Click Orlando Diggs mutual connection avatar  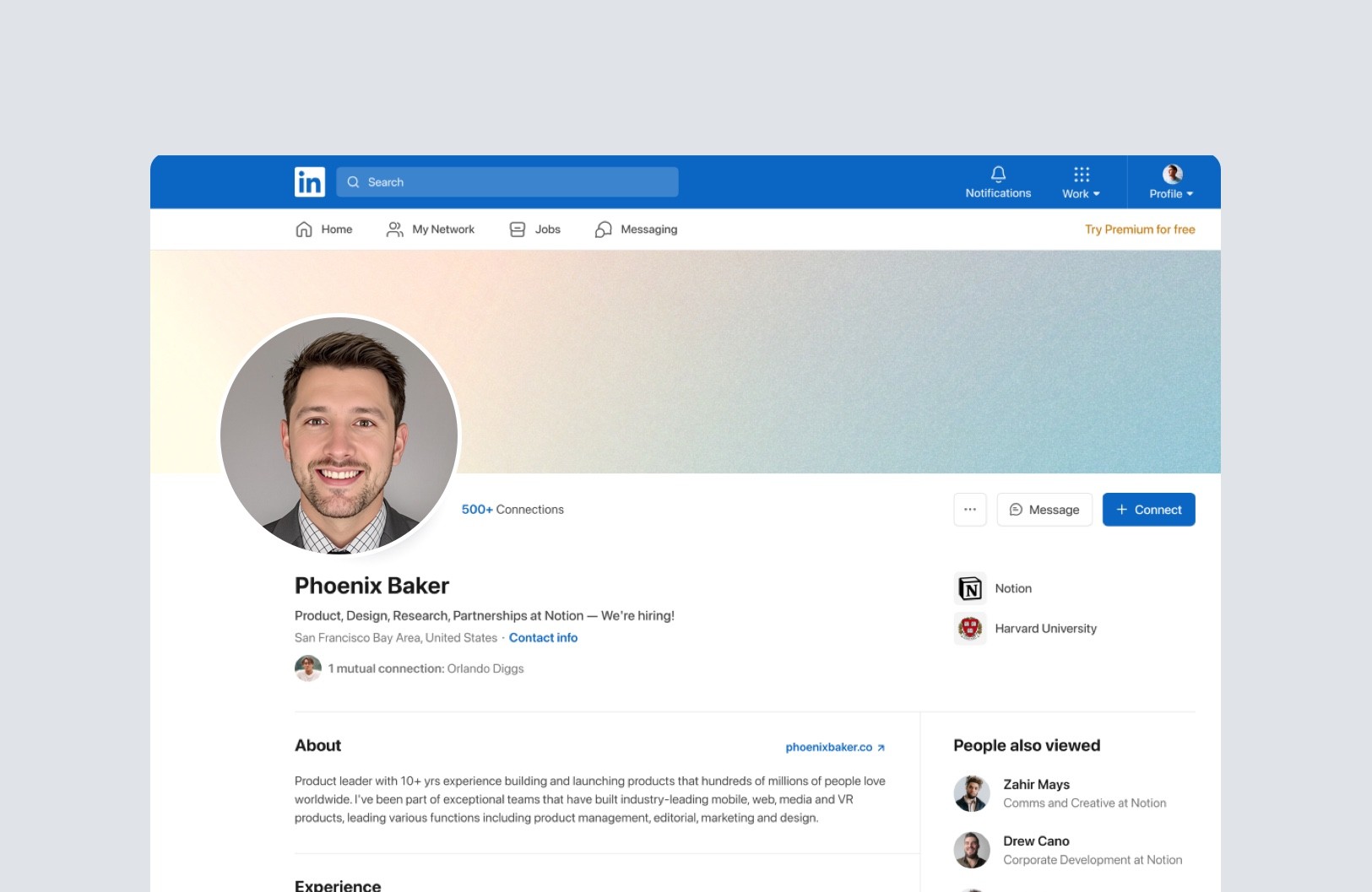(308, 668)
